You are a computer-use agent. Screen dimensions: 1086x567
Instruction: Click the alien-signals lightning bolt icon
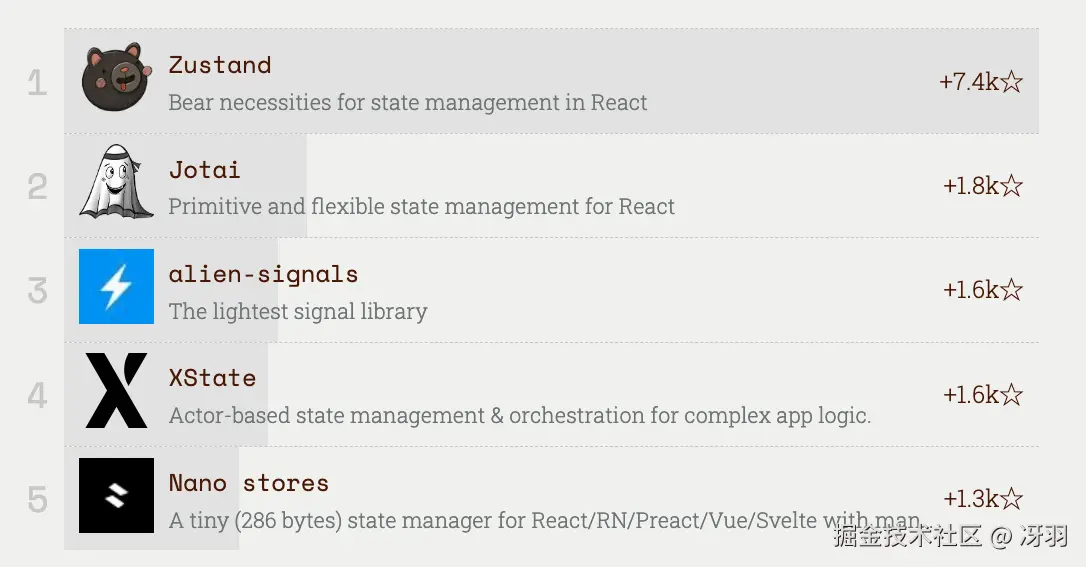[x=116, y=287]
